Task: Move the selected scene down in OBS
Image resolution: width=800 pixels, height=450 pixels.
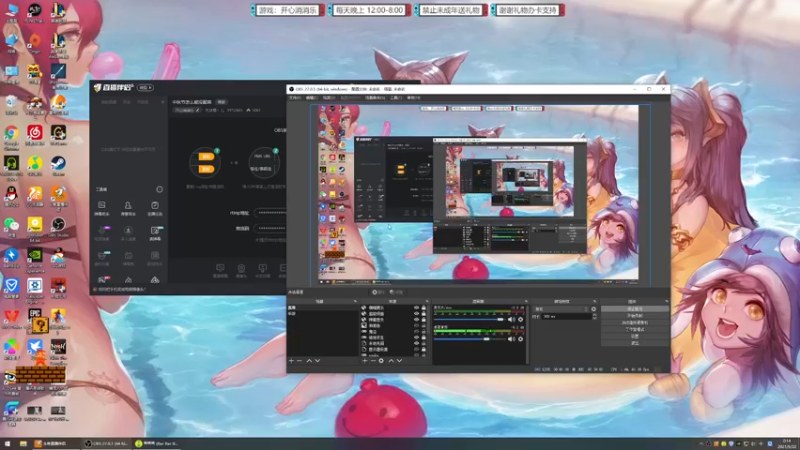Action: point(317,361)
